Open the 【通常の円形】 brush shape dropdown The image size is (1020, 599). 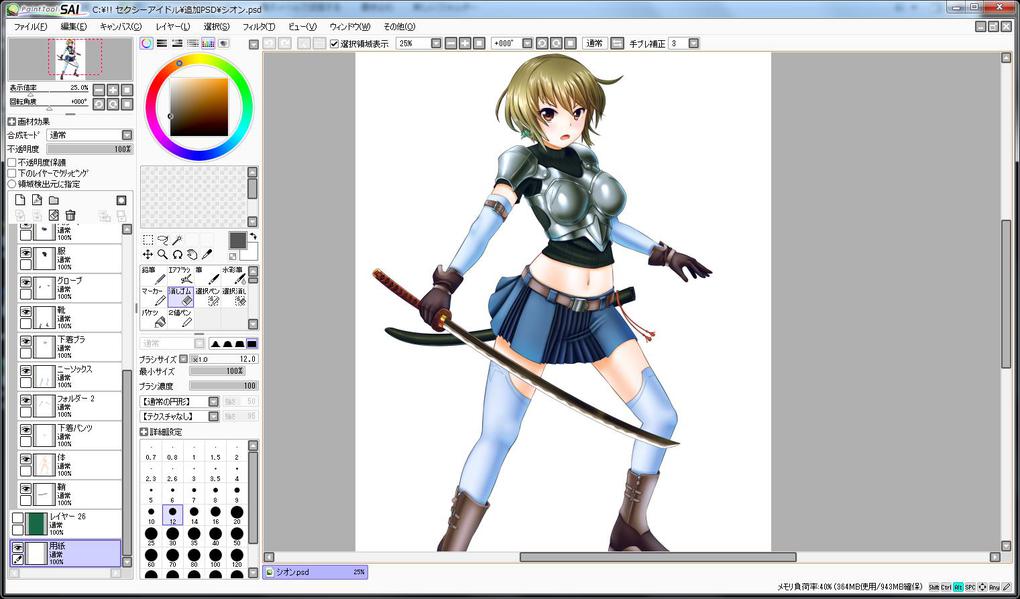213,402
